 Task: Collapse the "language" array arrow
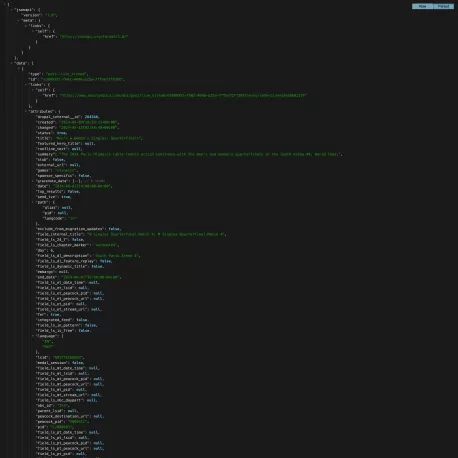click(33, 336)
